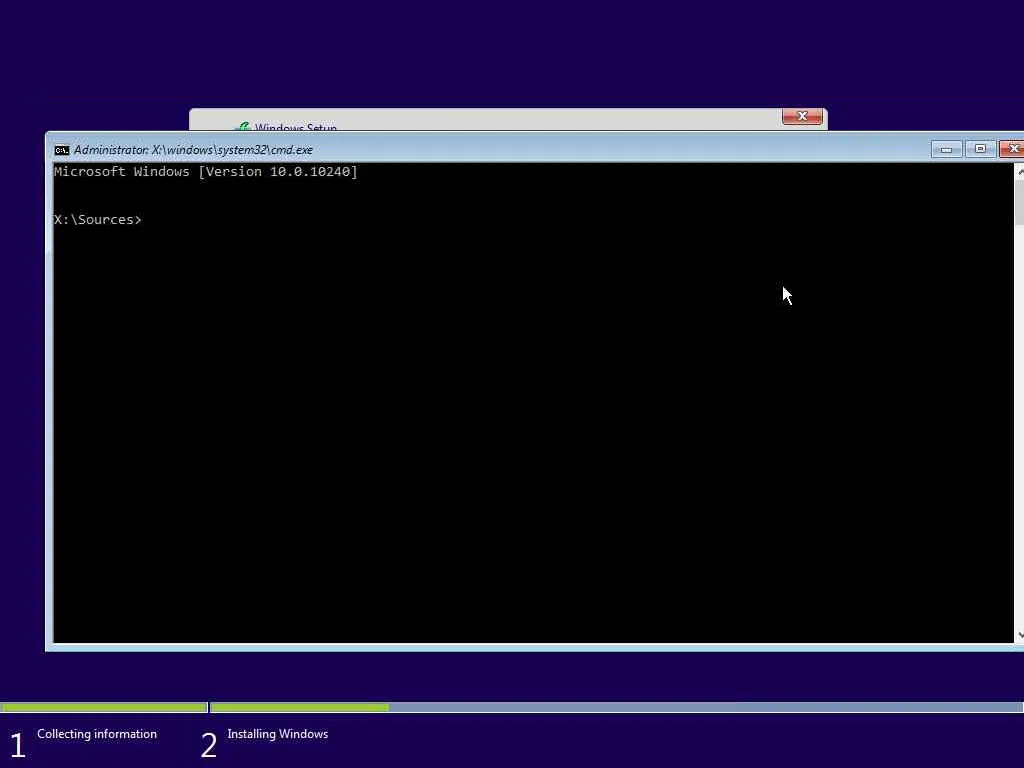Click the X:\Sources> prompt line
The height and width of the screenshot is (768, 1024).
(x=97, y=220)
